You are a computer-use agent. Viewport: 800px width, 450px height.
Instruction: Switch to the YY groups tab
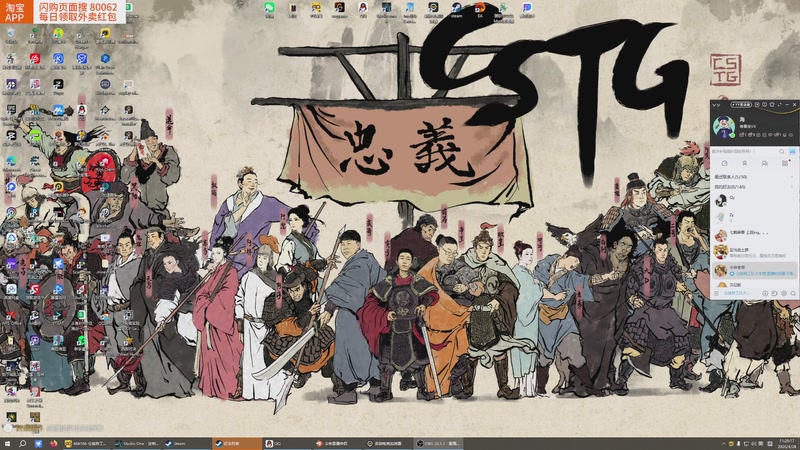(764, 163)
